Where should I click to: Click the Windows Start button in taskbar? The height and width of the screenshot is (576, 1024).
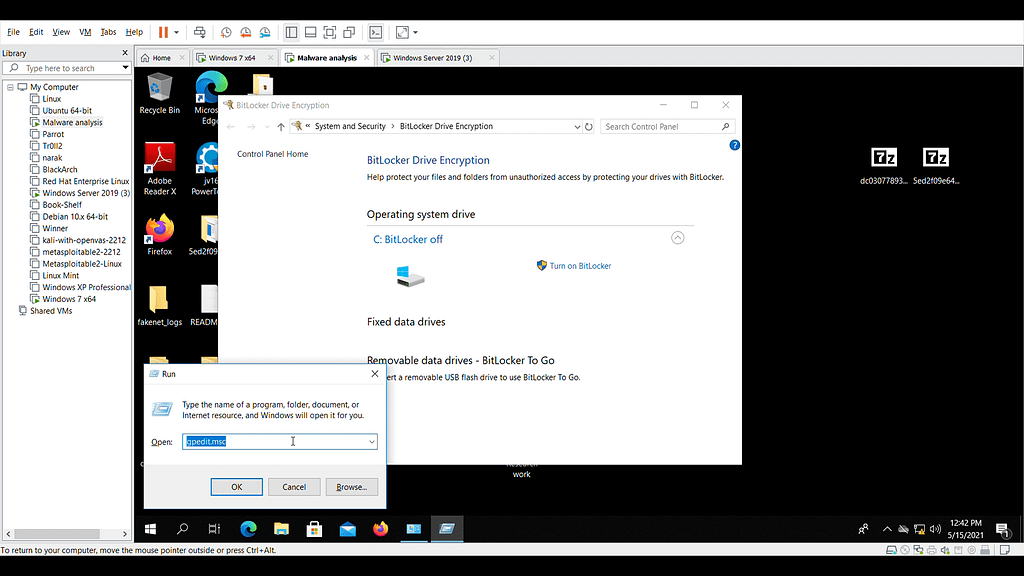[x=150, y=529]
